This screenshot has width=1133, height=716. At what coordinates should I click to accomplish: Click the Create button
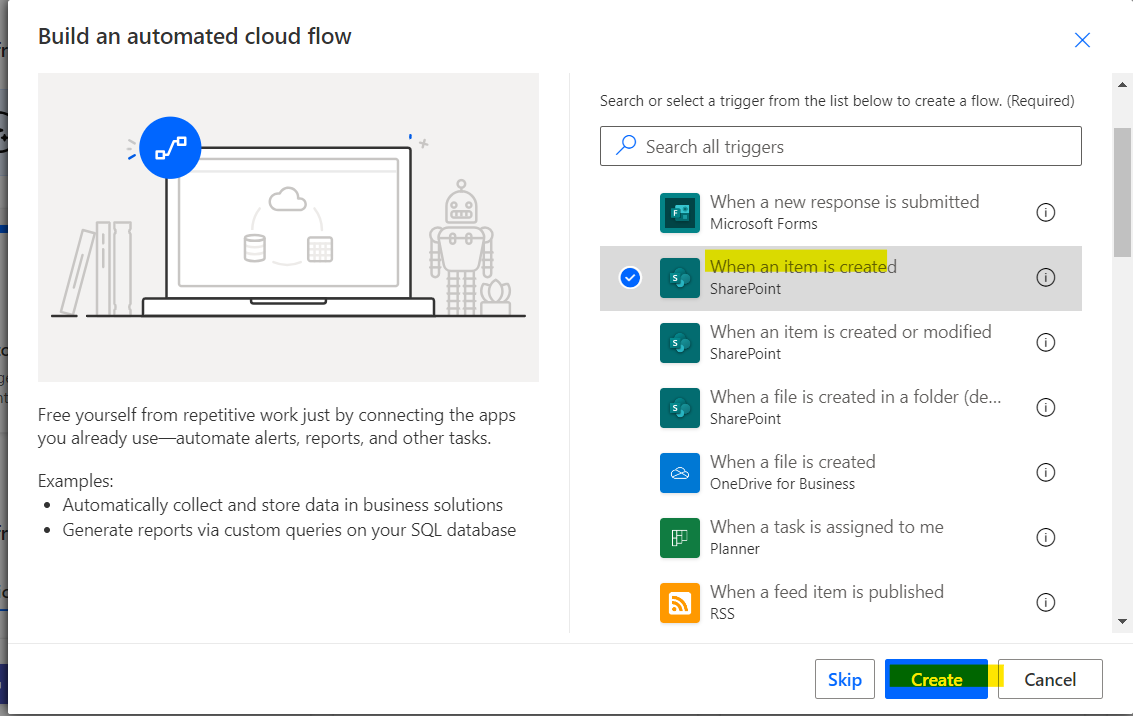[936, 679]
